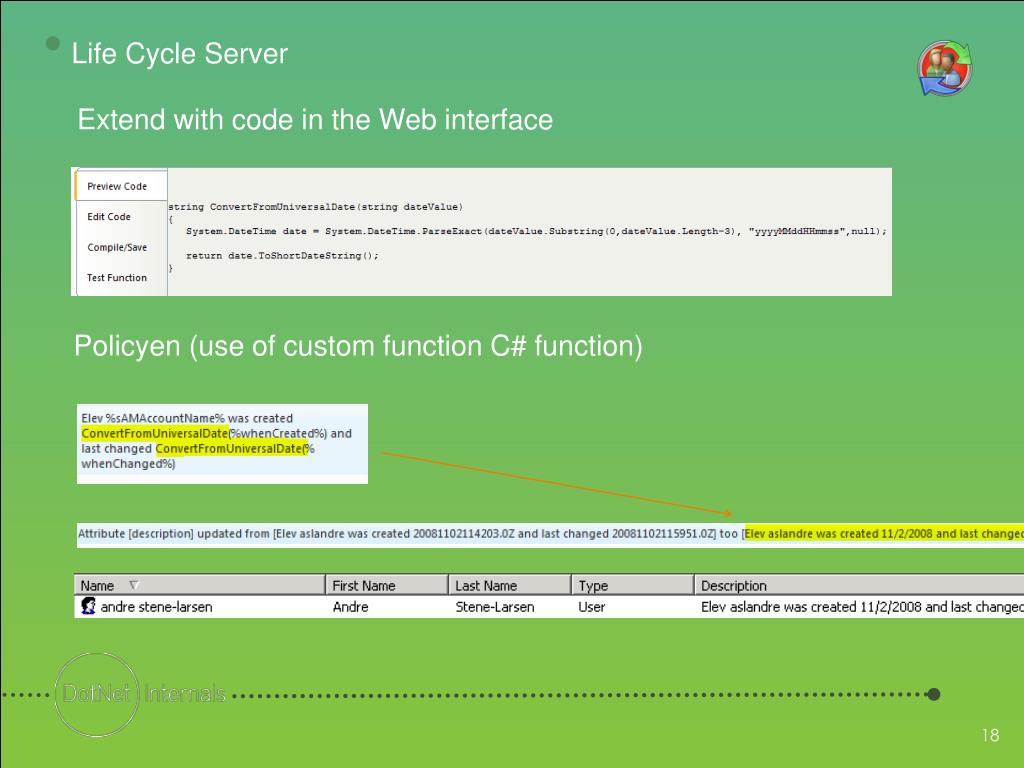
Task: Click the user sync logo icon
Action: click(944, 68)
